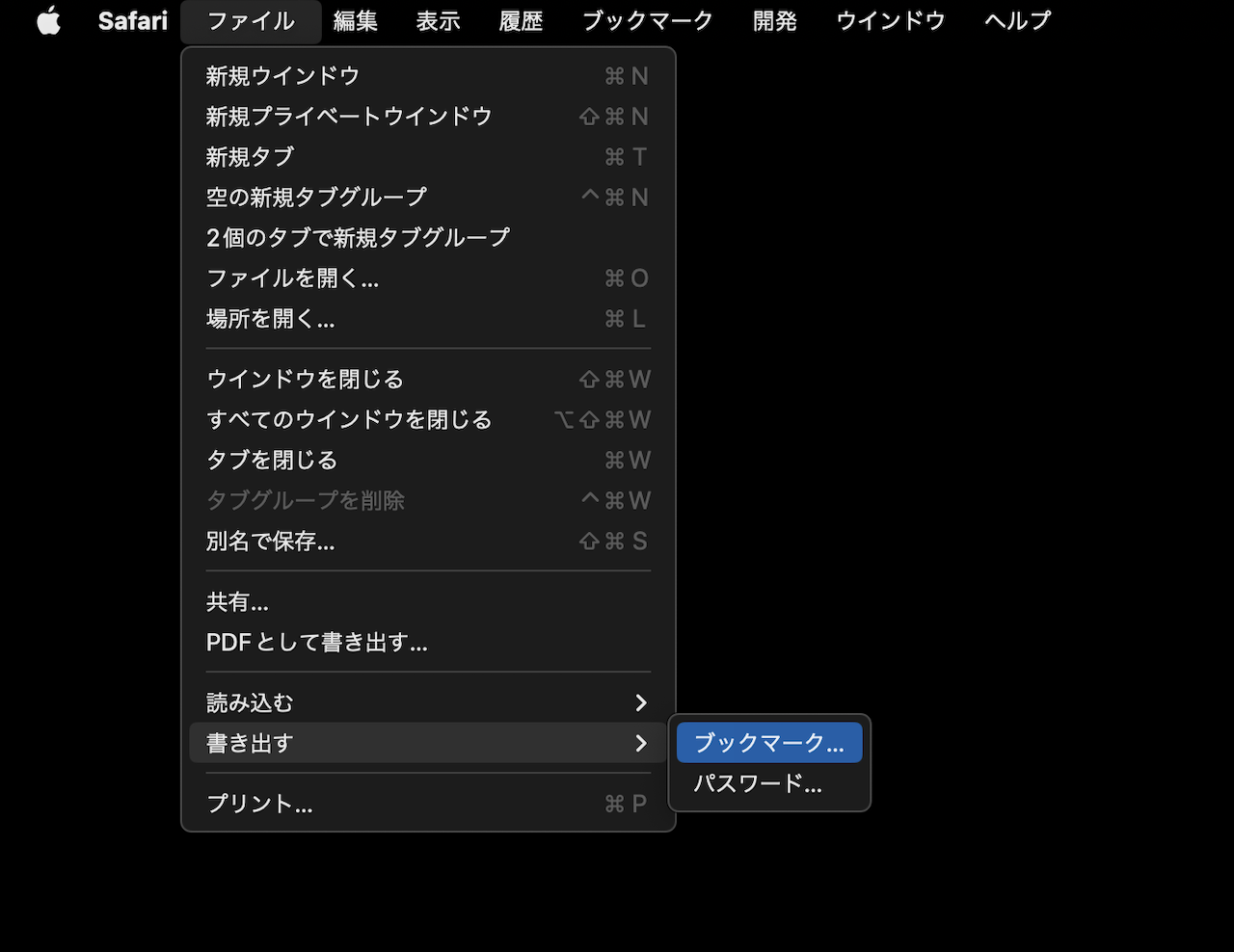Choose 新規ウインドウ
The height and width of the screenshot is (952, 1234).
[428, 76]
